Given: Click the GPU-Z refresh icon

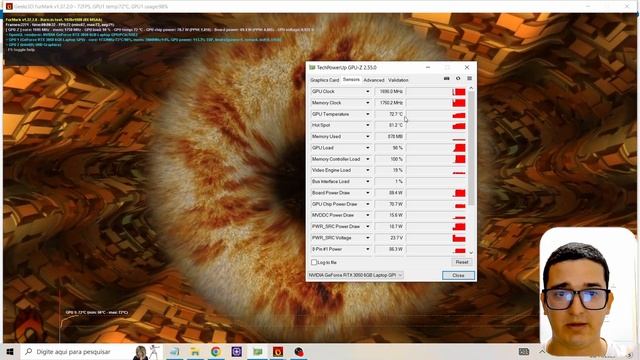Looking at the screenshot, I should point(458,78).
